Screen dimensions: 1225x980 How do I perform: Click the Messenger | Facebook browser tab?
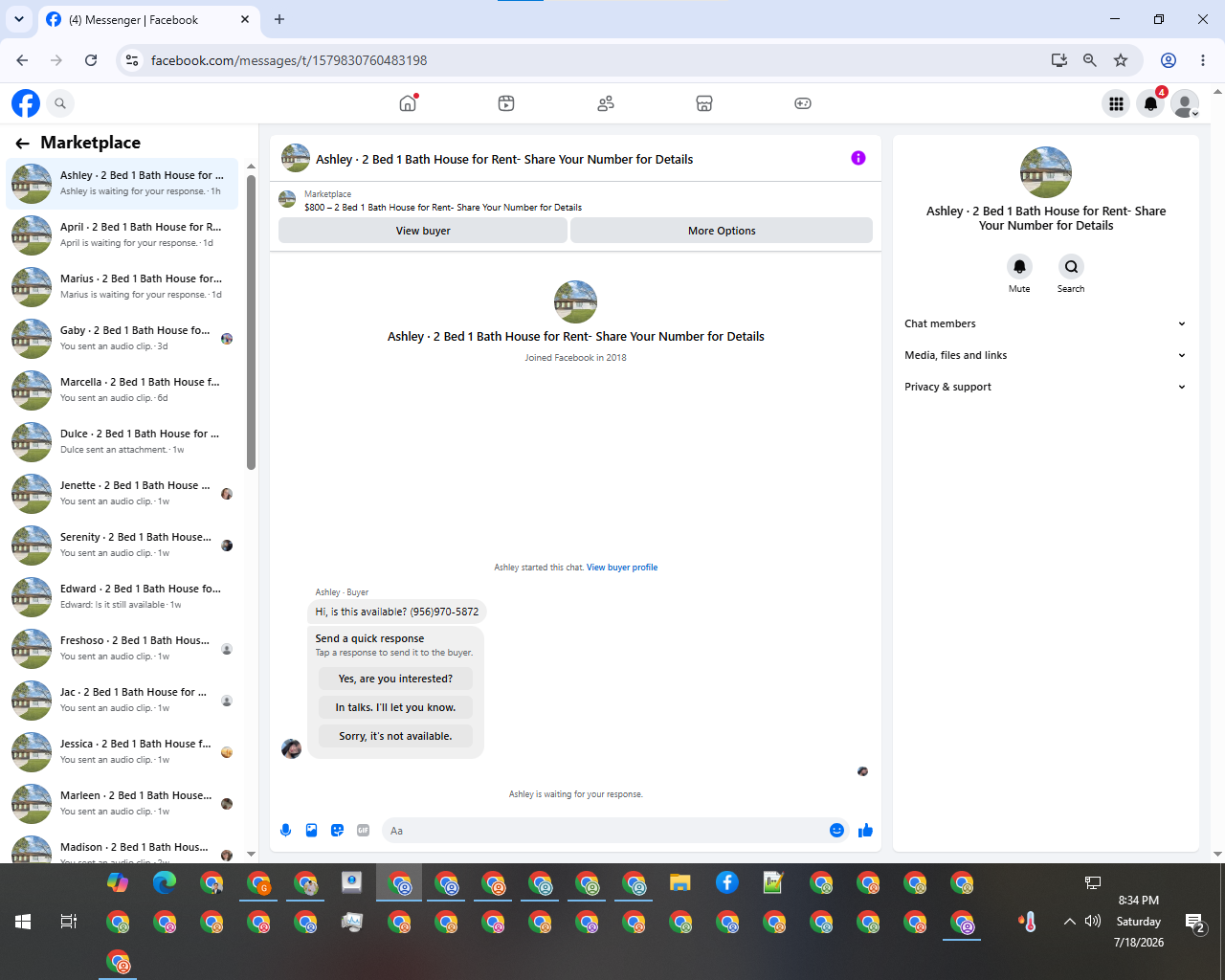[x=148, y=20]
